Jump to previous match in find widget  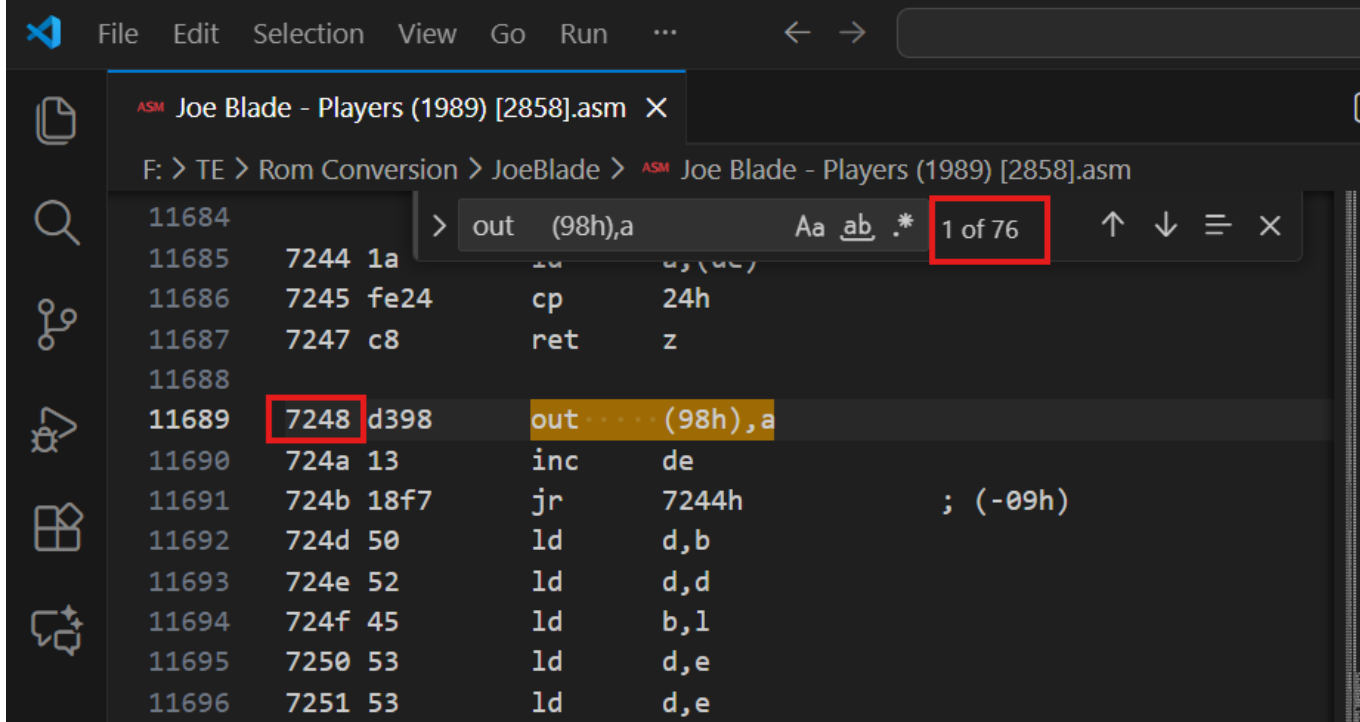[x=1112, y=226]
